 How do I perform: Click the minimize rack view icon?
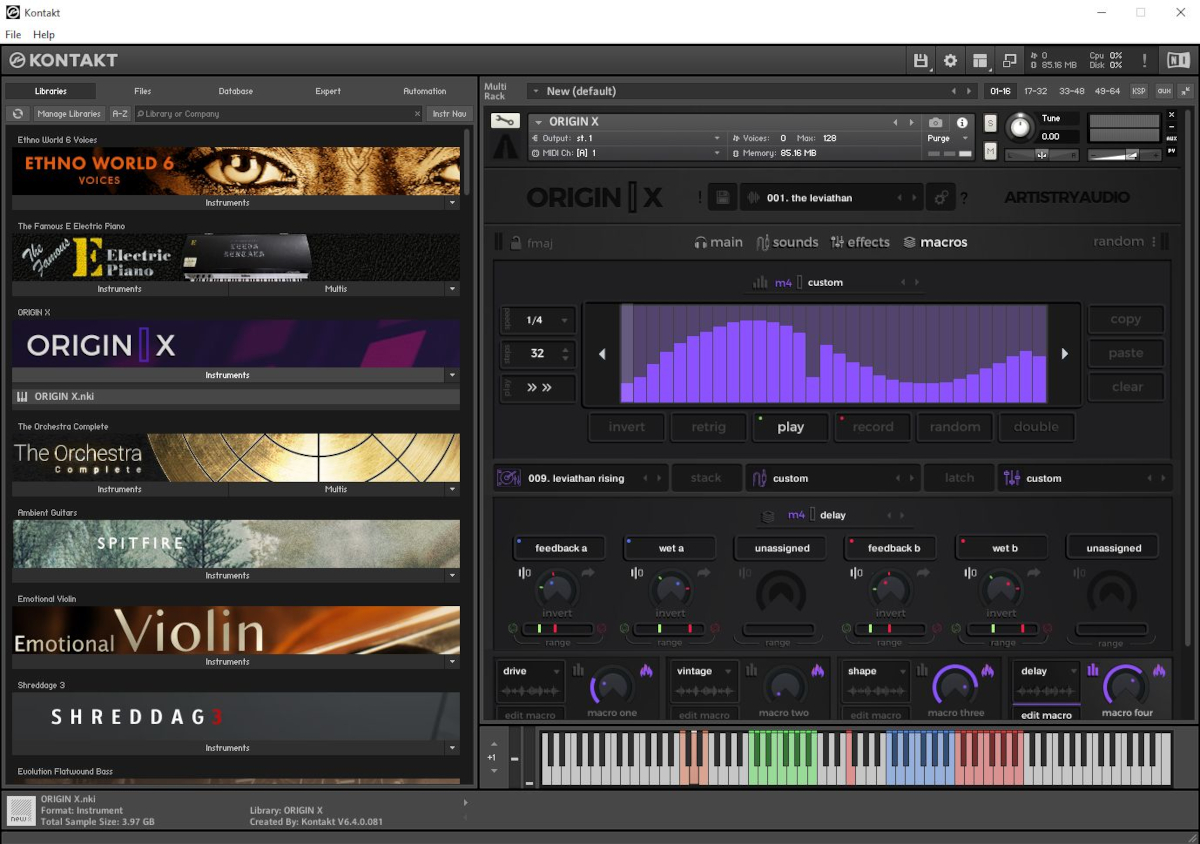click(1185, 91)
